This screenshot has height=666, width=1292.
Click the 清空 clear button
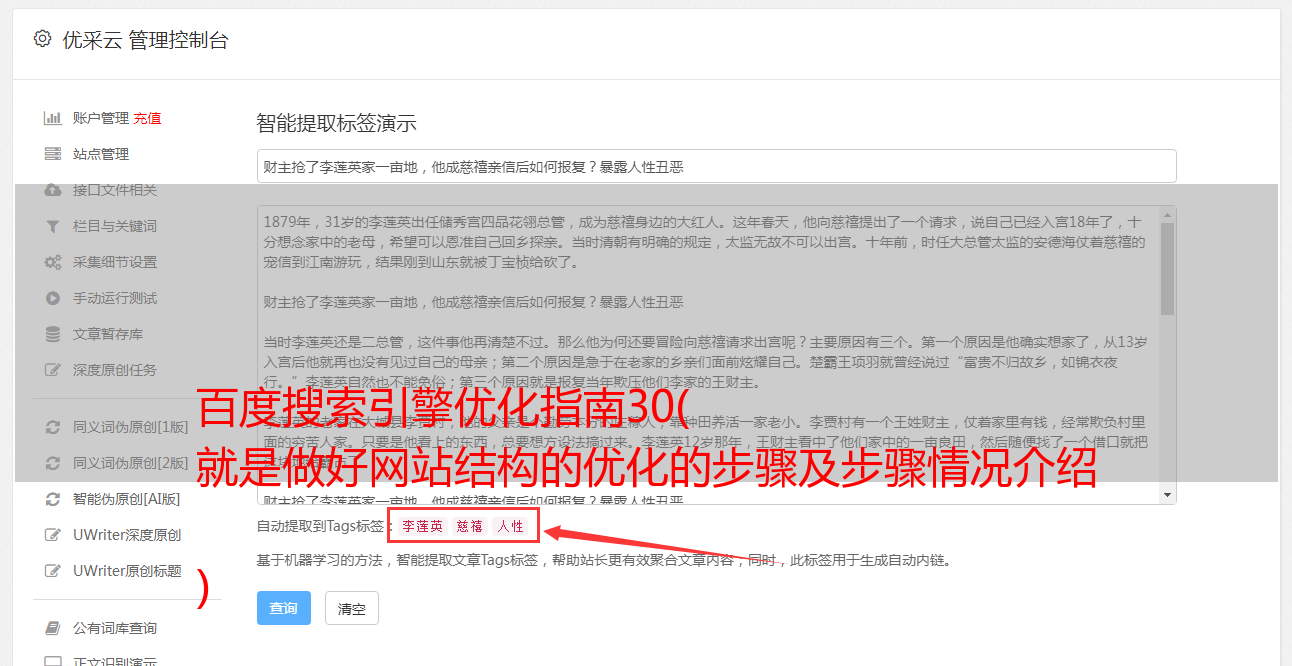tap(352, 608)
